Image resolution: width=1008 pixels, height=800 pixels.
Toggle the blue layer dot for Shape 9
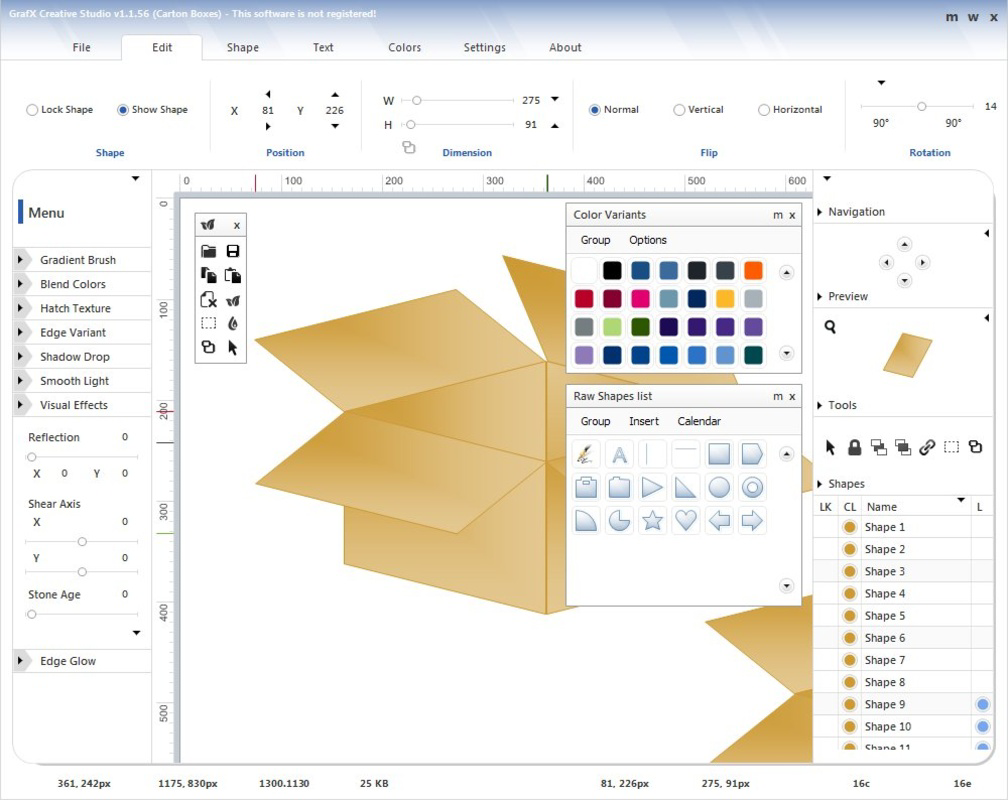(982, 704)
